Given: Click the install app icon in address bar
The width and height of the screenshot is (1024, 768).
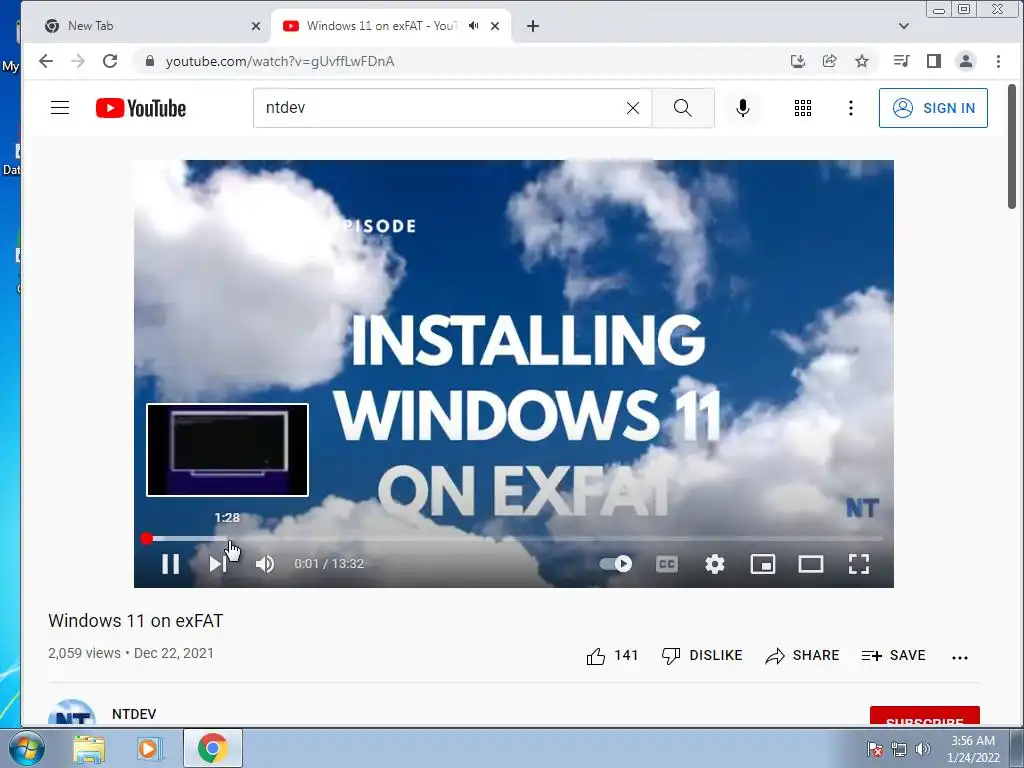Looking at the screenshot, I should tap(797, 61).
